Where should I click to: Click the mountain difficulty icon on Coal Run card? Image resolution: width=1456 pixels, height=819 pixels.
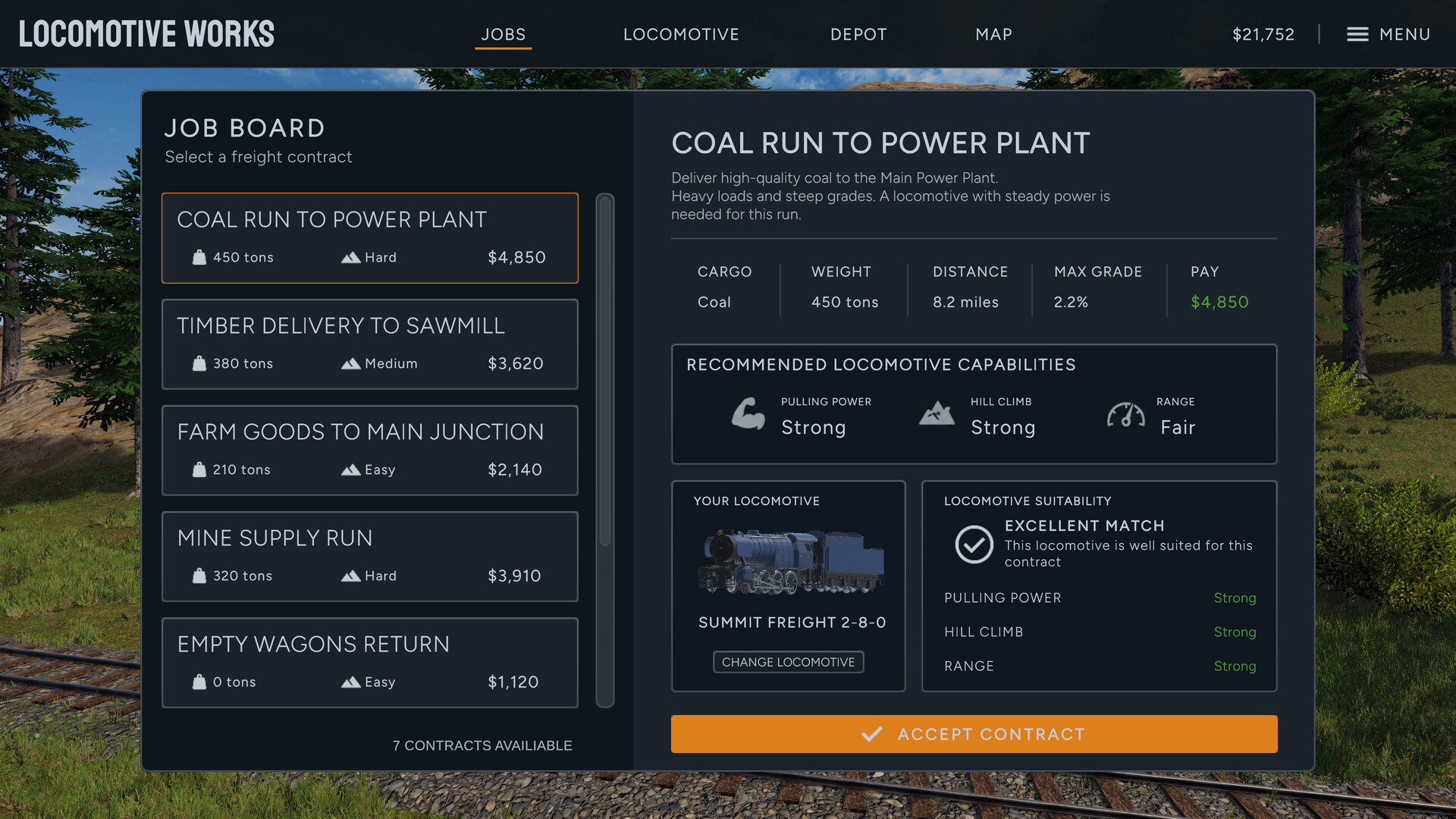point(350,257)
